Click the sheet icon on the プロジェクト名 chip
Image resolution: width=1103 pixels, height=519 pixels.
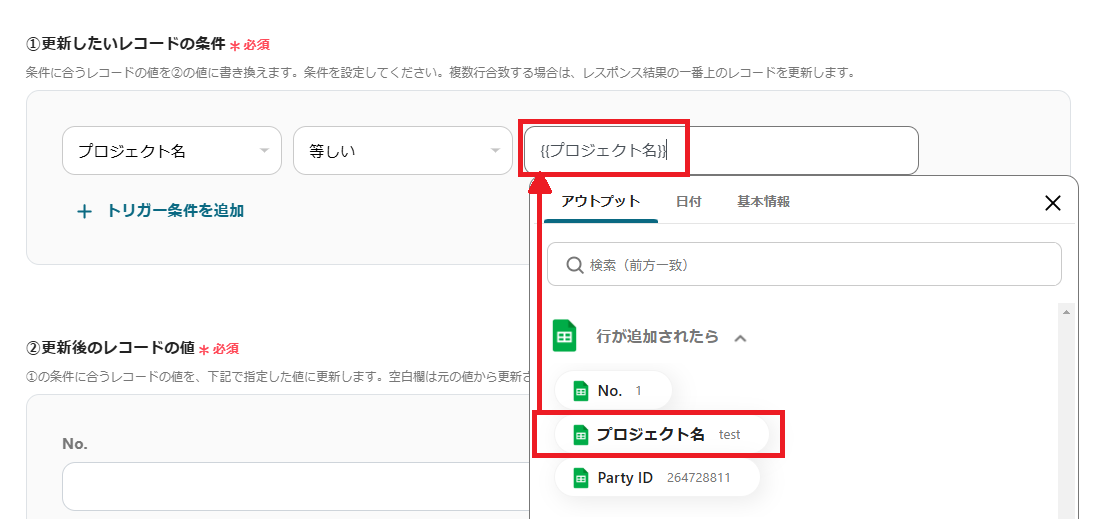(581, 434)
